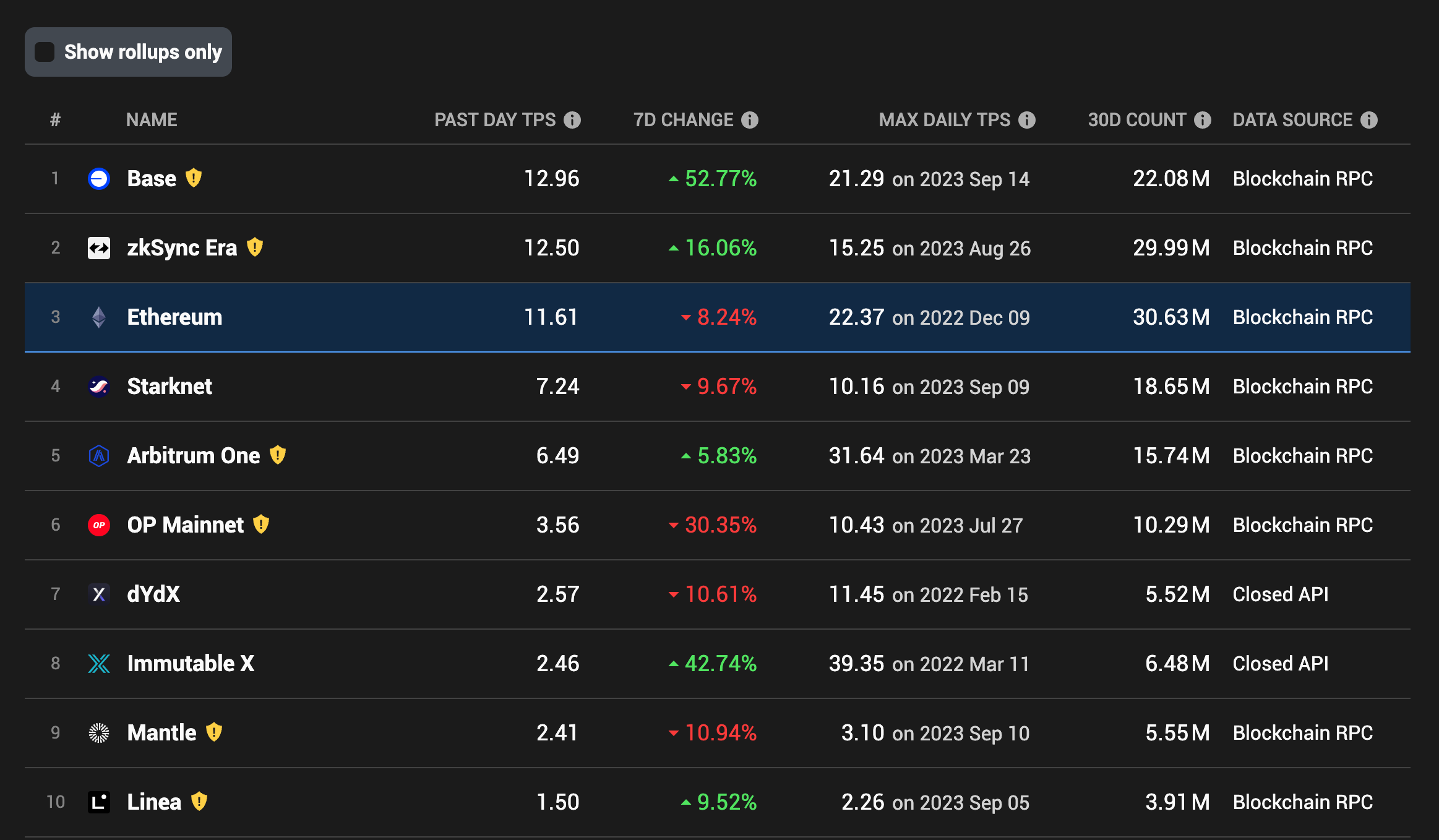Click the Arbitrum One logo icon

point(99,456)
